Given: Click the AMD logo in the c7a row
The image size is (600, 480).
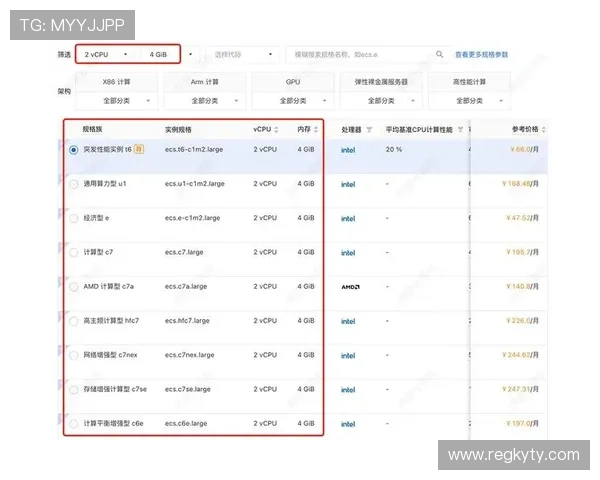Looking at the screenshot, I should [351, 287].
